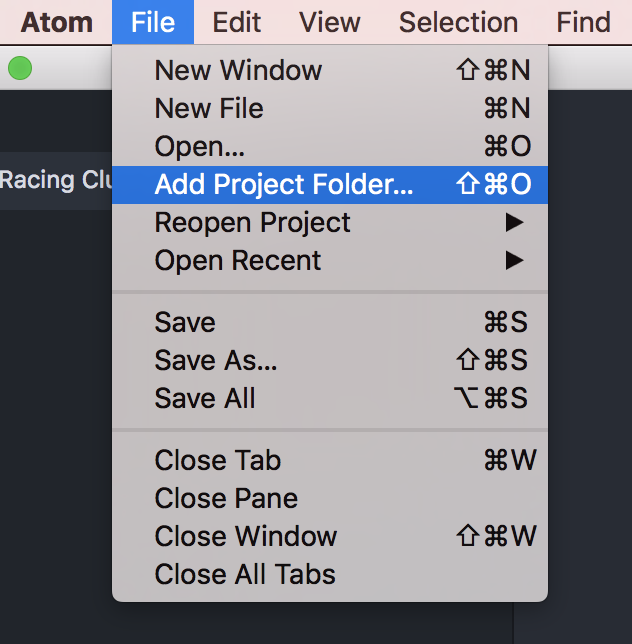This screenshot has height=644, width=632.
Task: Open the Selection menu
Action: click(x=458, y=21)
